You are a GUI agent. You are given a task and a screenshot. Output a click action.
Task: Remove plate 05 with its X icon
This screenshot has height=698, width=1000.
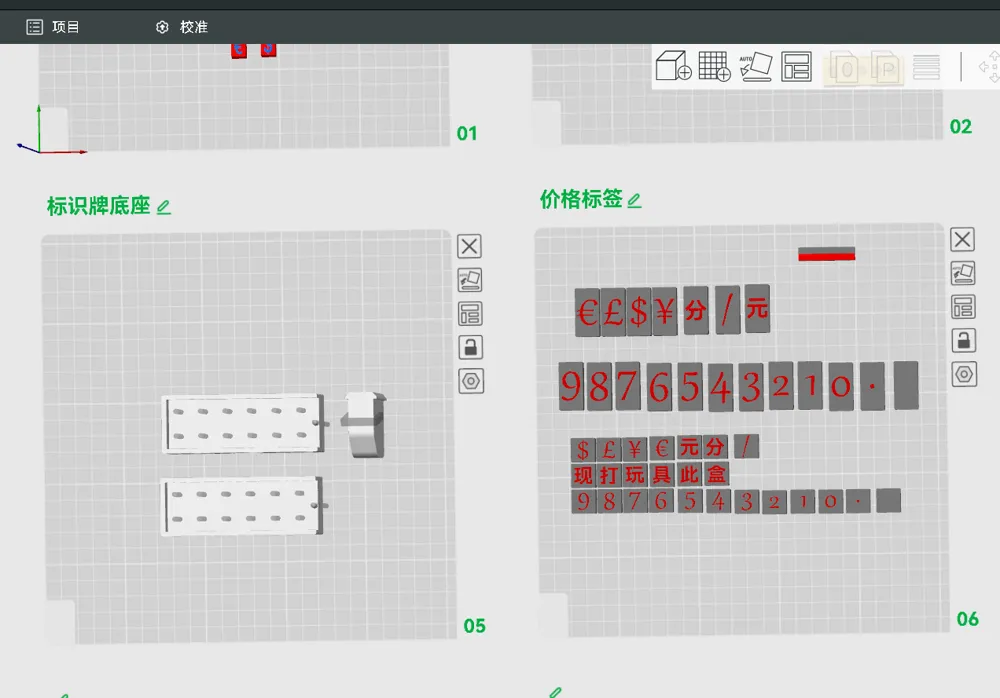click(x=469, y=246)
